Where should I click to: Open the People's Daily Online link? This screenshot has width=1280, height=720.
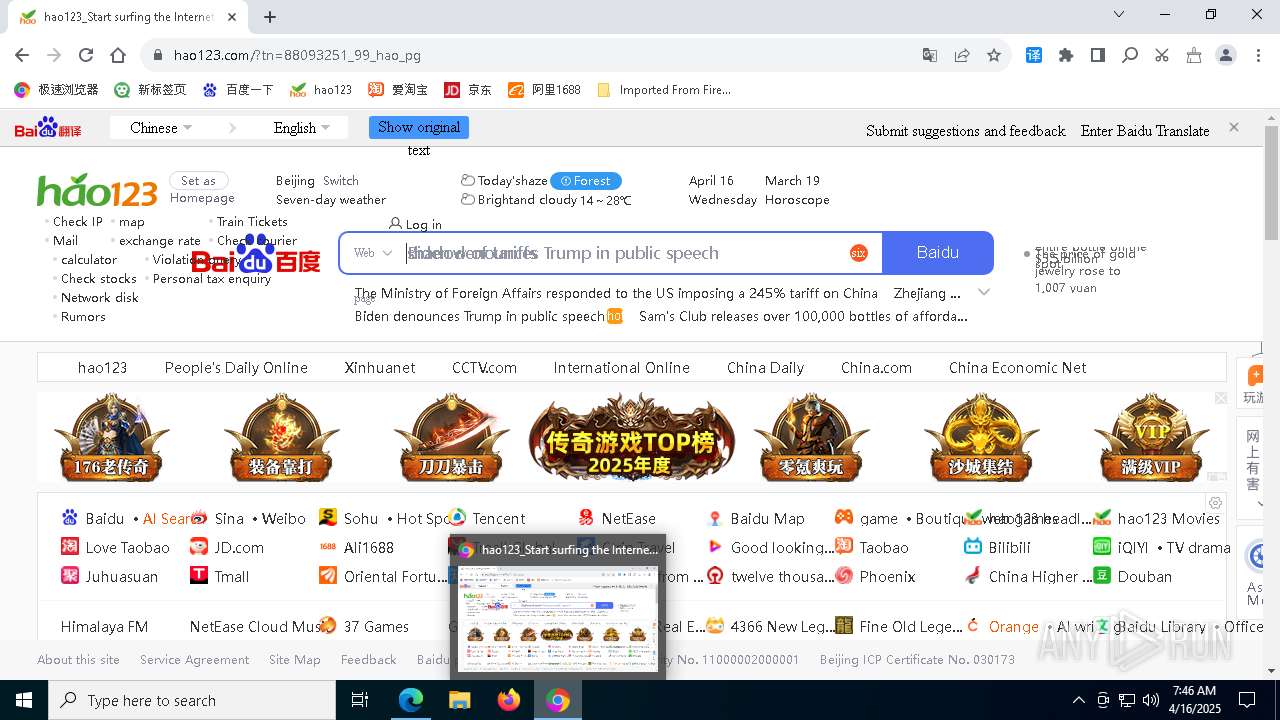236,367
